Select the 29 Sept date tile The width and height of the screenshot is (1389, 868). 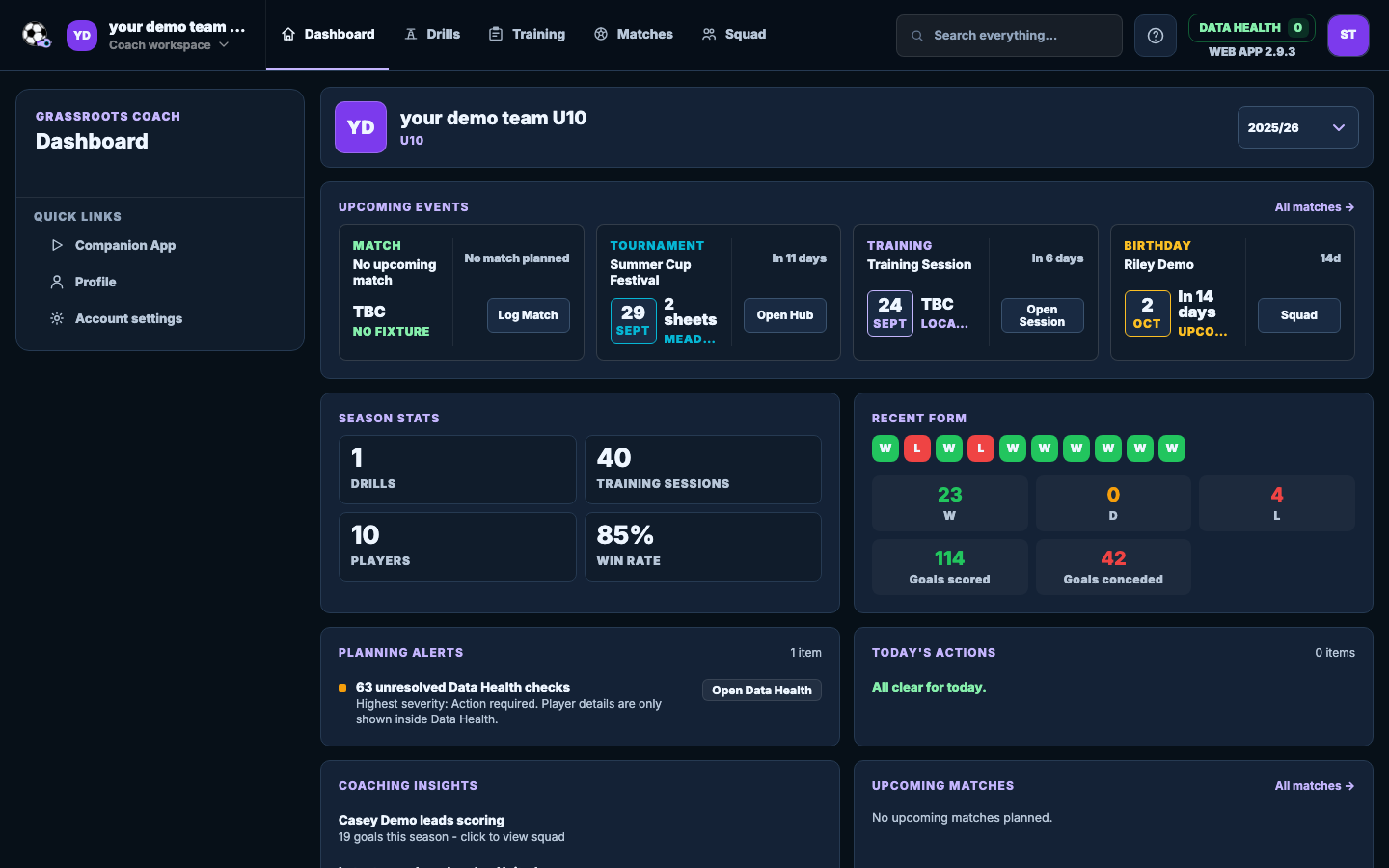[634, 320]
